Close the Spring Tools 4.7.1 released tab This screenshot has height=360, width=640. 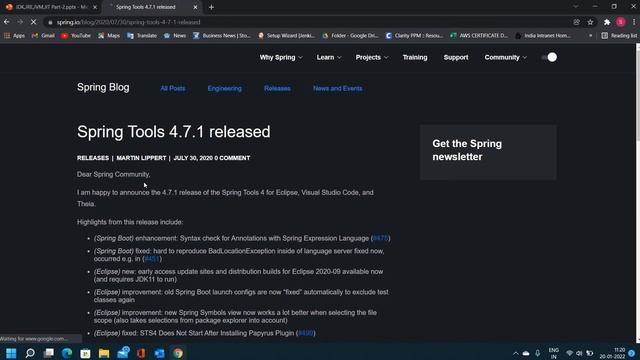pyautogui.click(x=195, y=7)
